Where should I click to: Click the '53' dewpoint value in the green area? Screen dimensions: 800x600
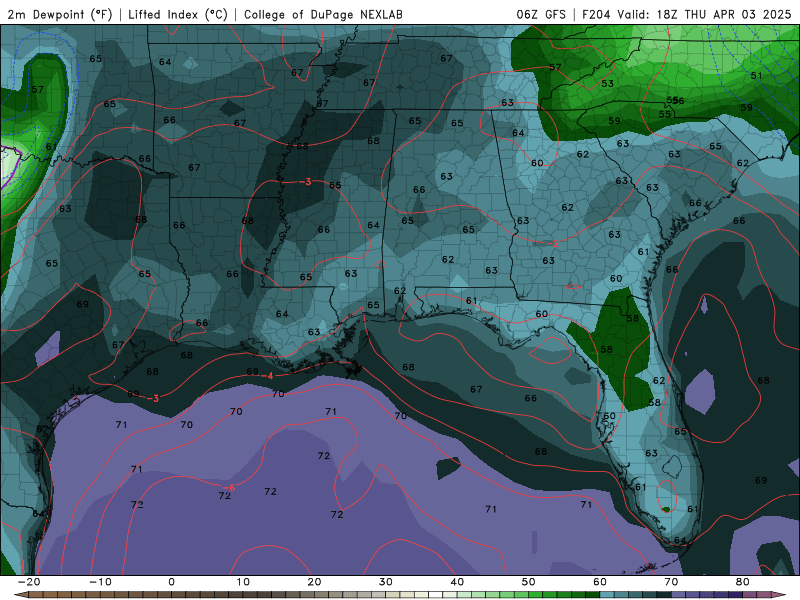pyautogui.click(x=607, y=84)
